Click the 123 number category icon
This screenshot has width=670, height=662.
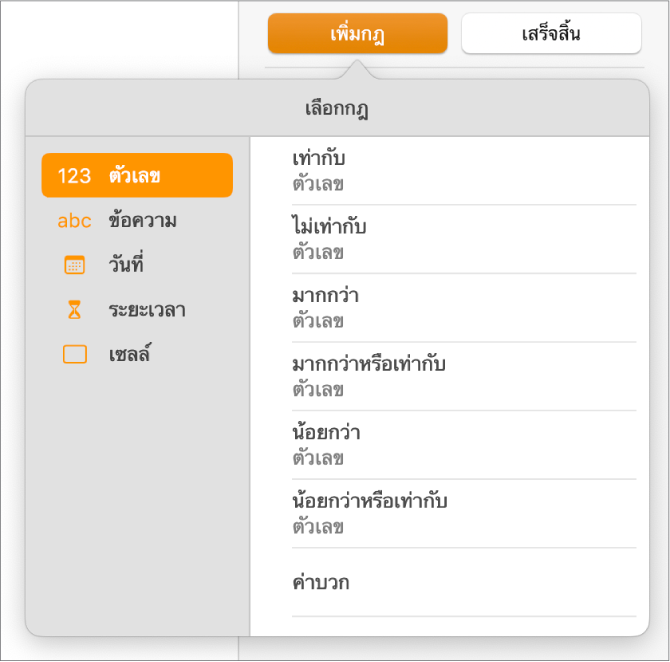pos(75,176)
